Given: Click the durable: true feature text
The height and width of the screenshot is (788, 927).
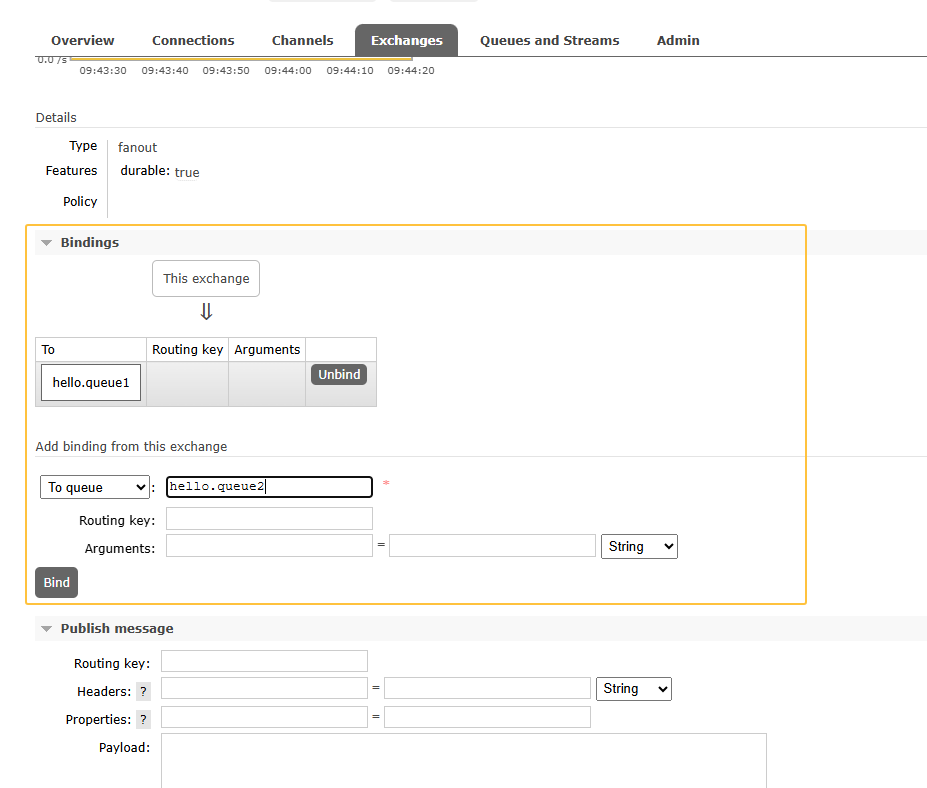Looking at the screenshot, I should (x=160, y=171).
